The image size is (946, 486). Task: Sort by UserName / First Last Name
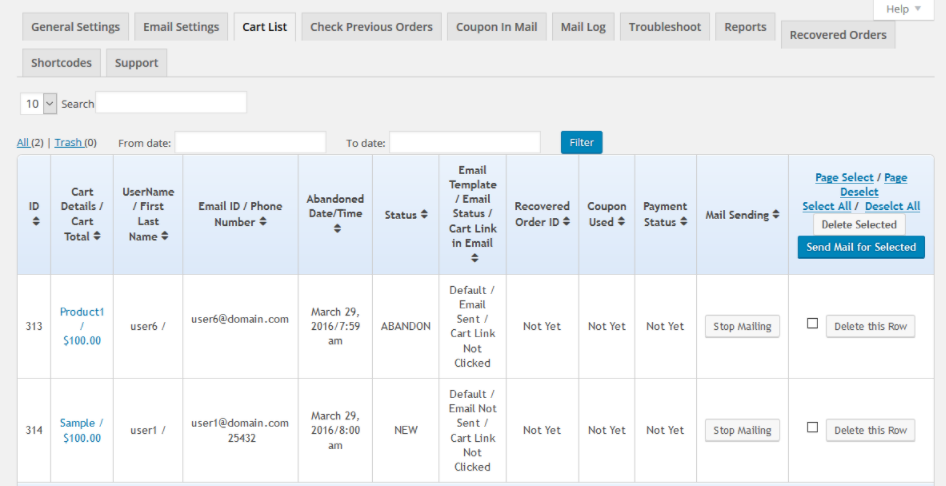pos(165,236)
